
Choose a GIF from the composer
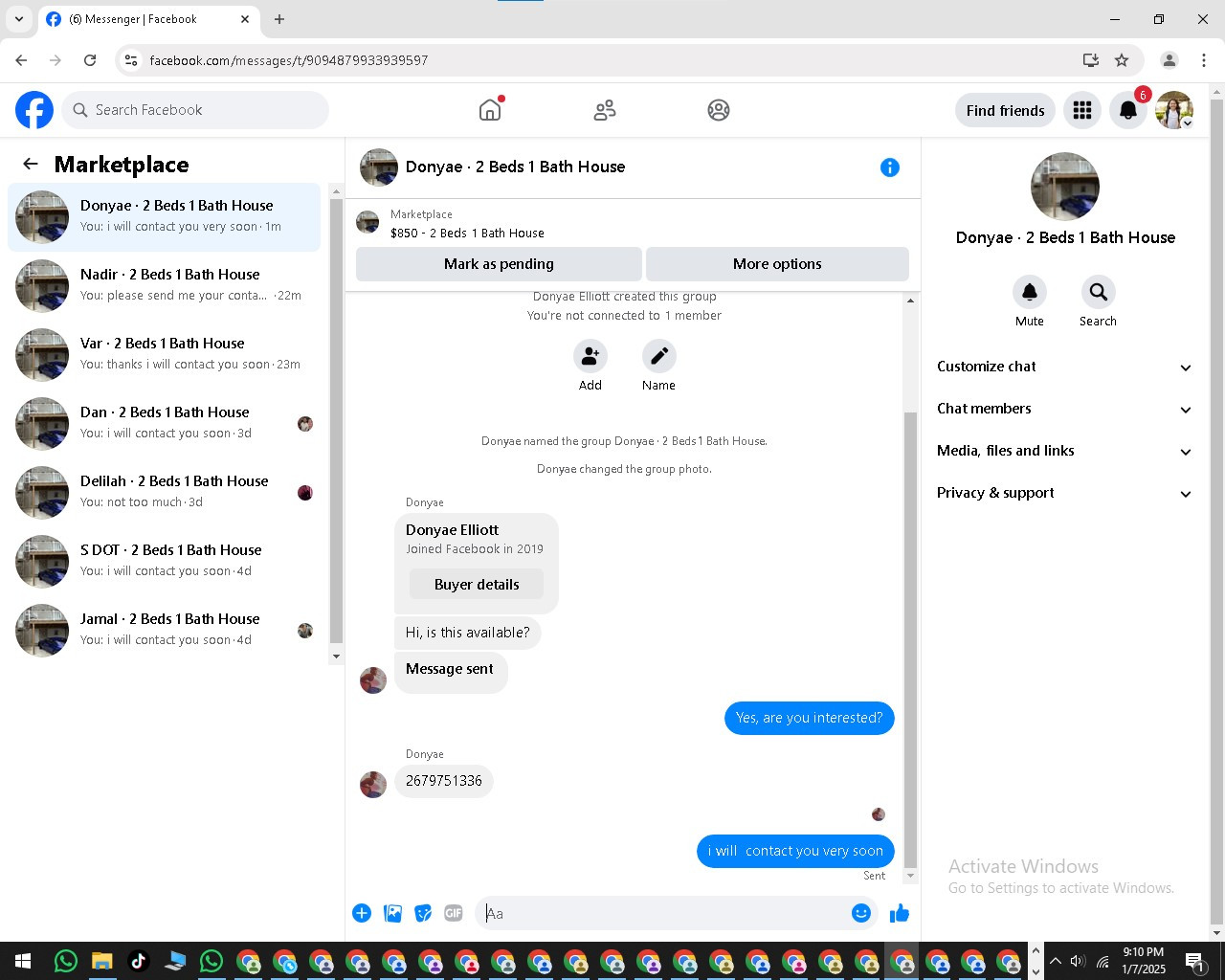tap(454, 913)
